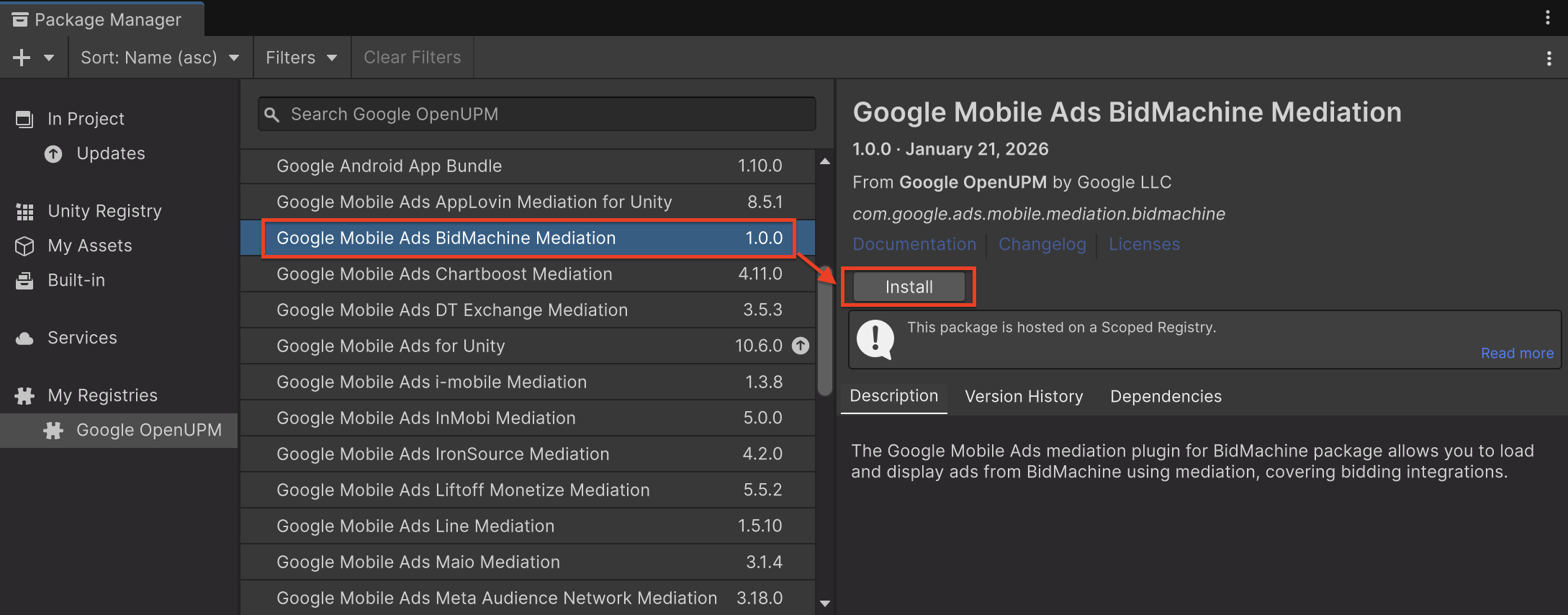1568x615 pixels.
Task: Click the Read more link
Action: click(1517, 353)
